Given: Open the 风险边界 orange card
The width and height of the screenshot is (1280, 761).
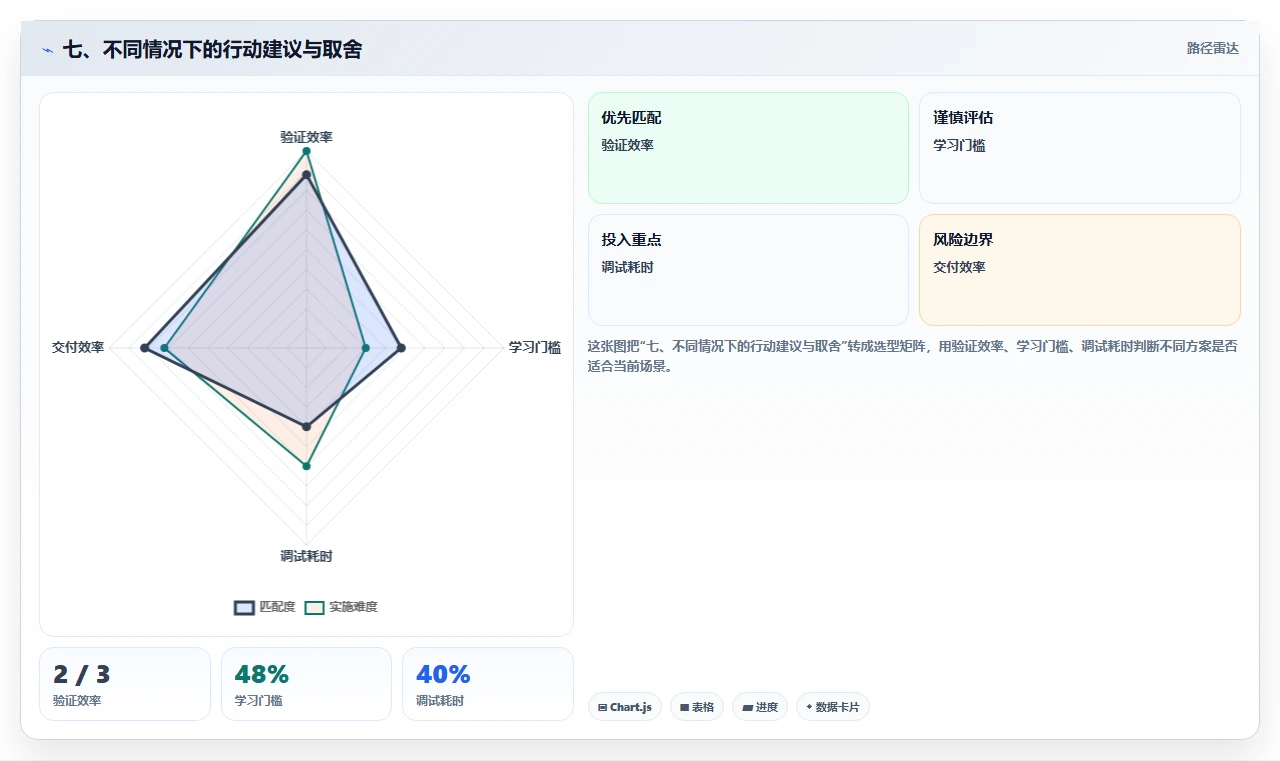Looking at the screenshot, I should (x=1080, y=270).
